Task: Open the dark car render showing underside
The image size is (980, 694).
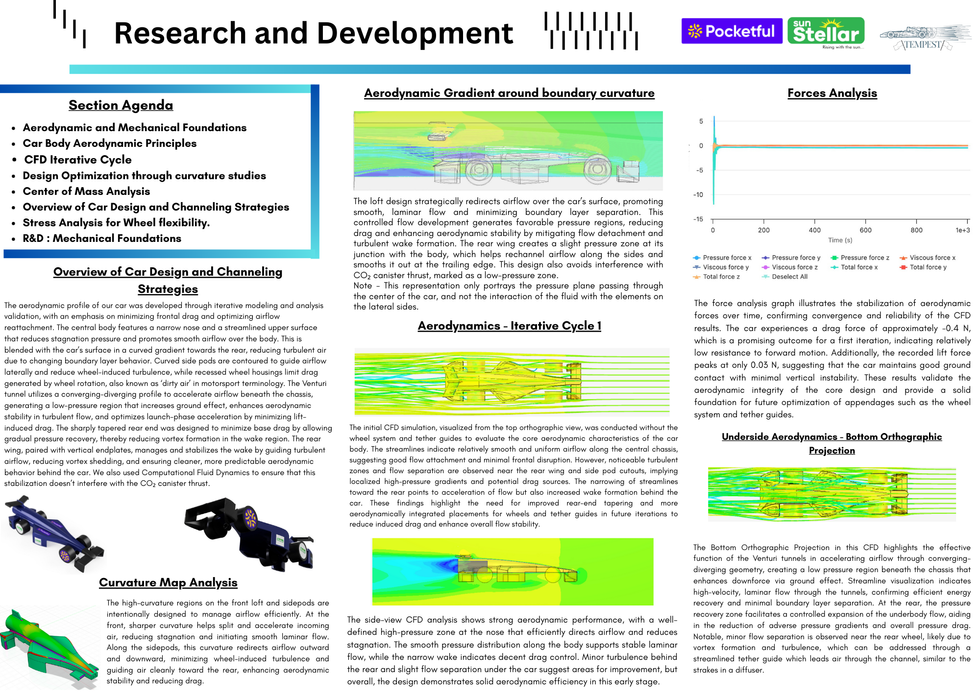Action: (x=249, y=533)
